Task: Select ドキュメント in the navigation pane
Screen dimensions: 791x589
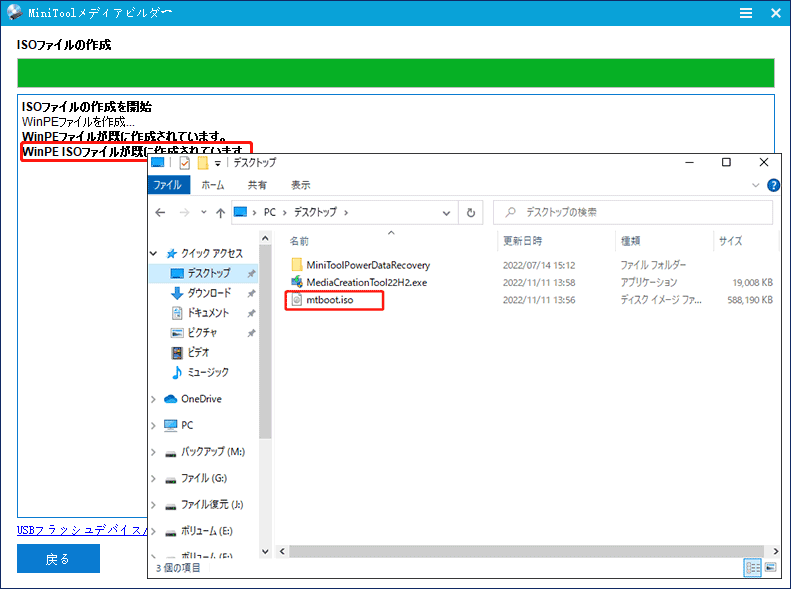Action: pyautogui.click(x=208, y=313)
